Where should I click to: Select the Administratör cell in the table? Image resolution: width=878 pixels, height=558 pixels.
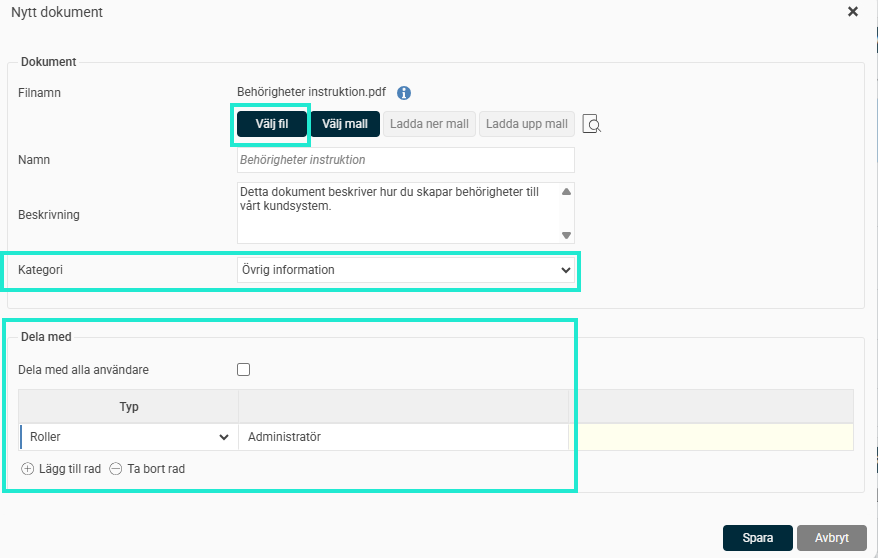tap(402, 437)
